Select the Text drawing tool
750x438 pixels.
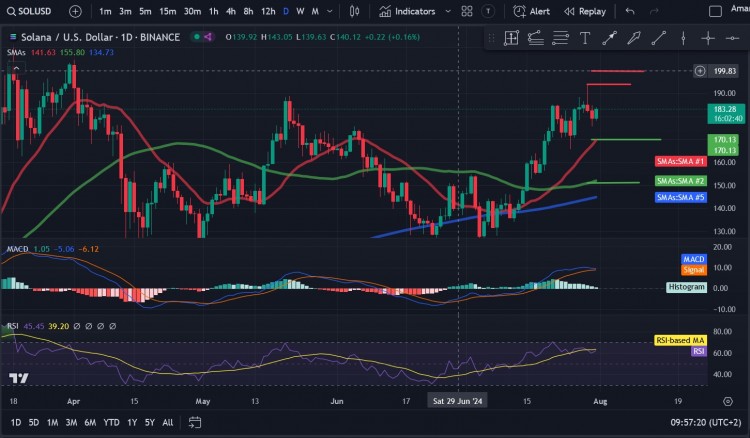tap(585, 38)
